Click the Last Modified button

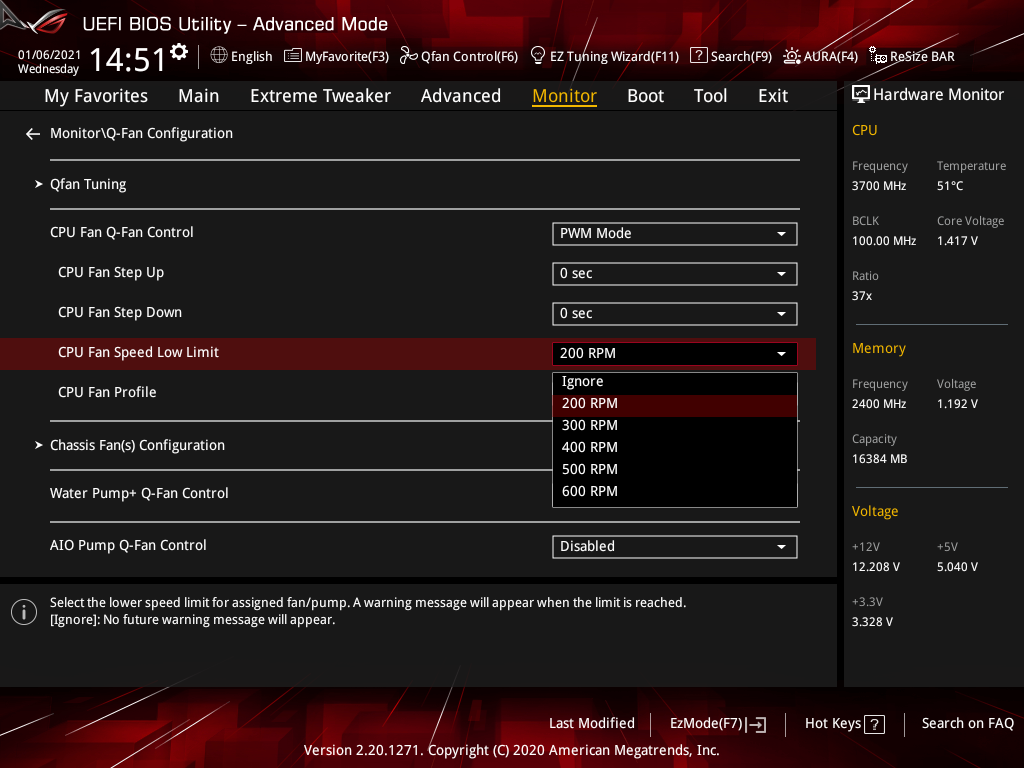tap(592, 724)
